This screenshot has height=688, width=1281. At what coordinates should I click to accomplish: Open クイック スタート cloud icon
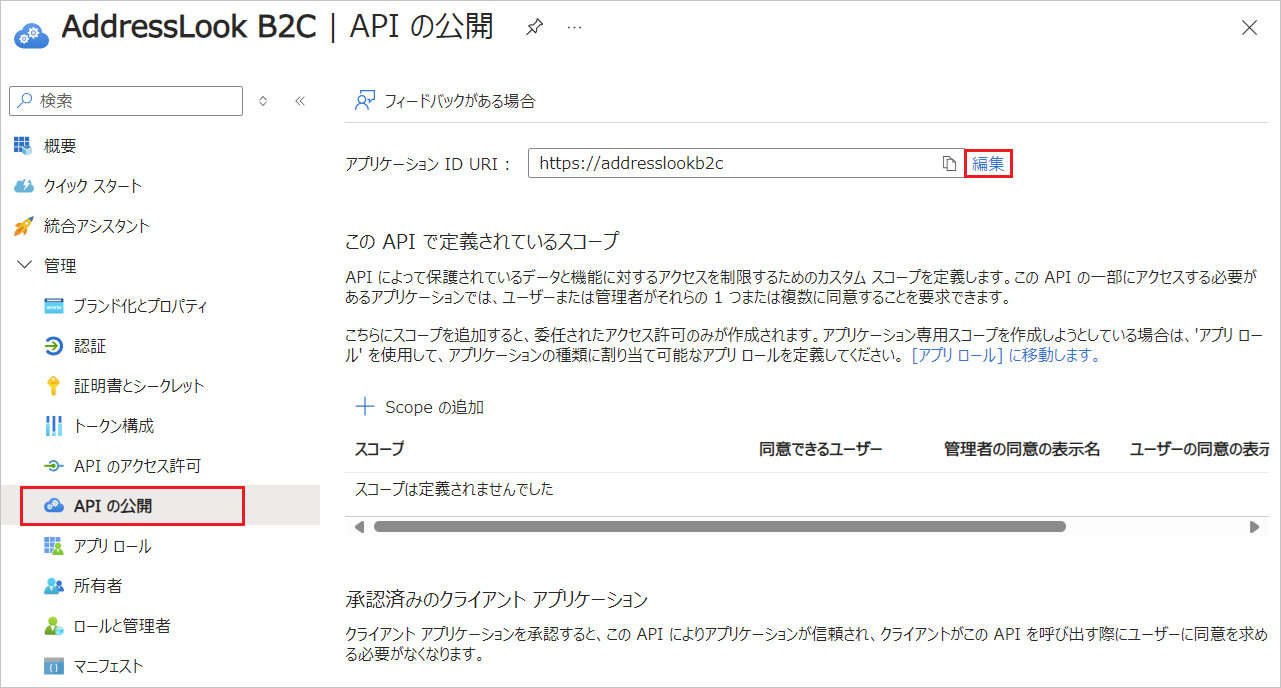[x=23, y=186]
